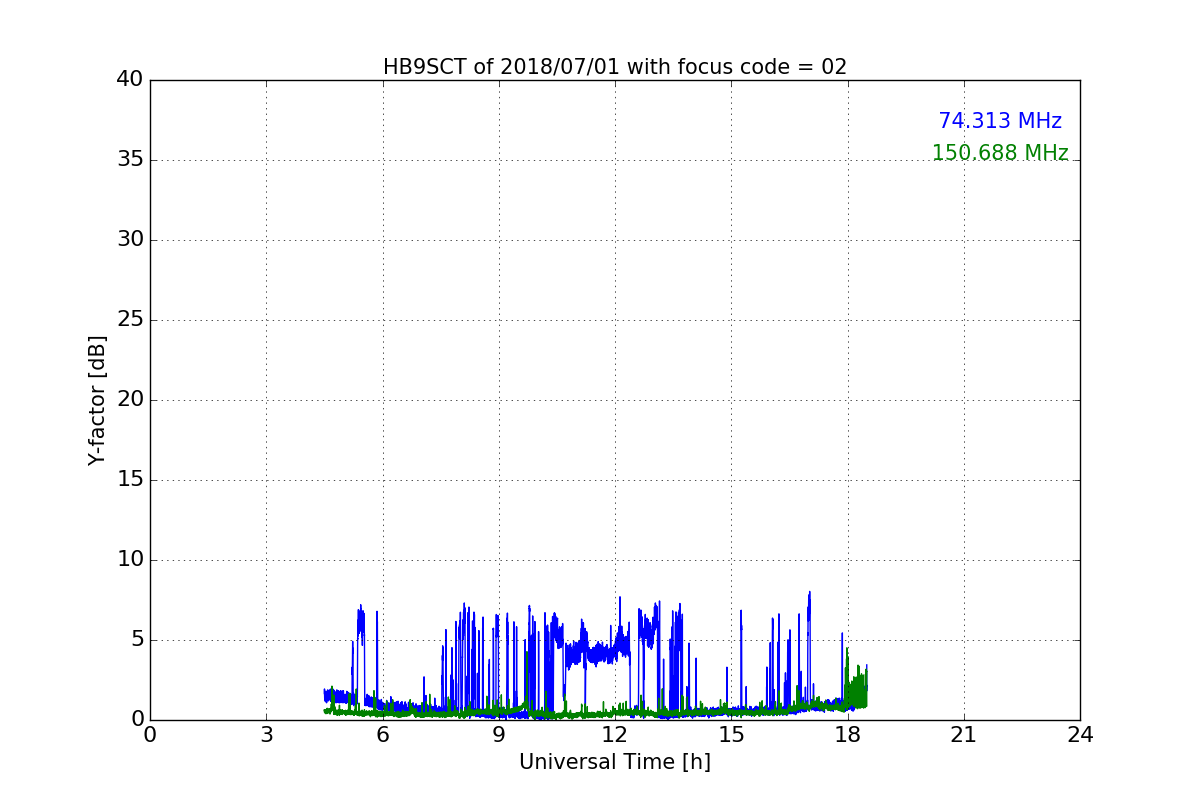Click the y-axis tick label '5'

click(x=137, y=640)
